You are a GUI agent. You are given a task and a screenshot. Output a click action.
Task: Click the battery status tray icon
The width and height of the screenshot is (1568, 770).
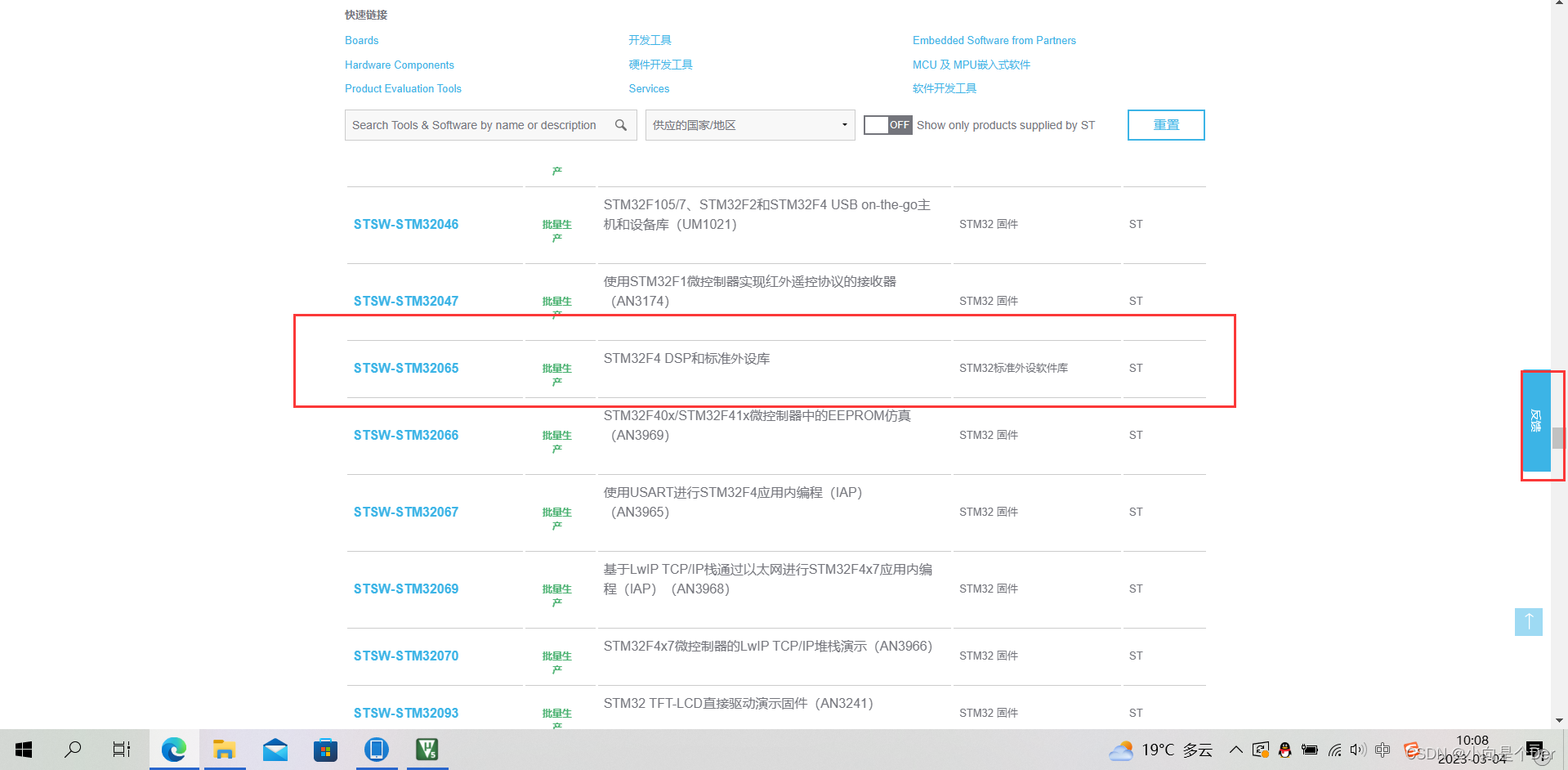coord(1310,750)
